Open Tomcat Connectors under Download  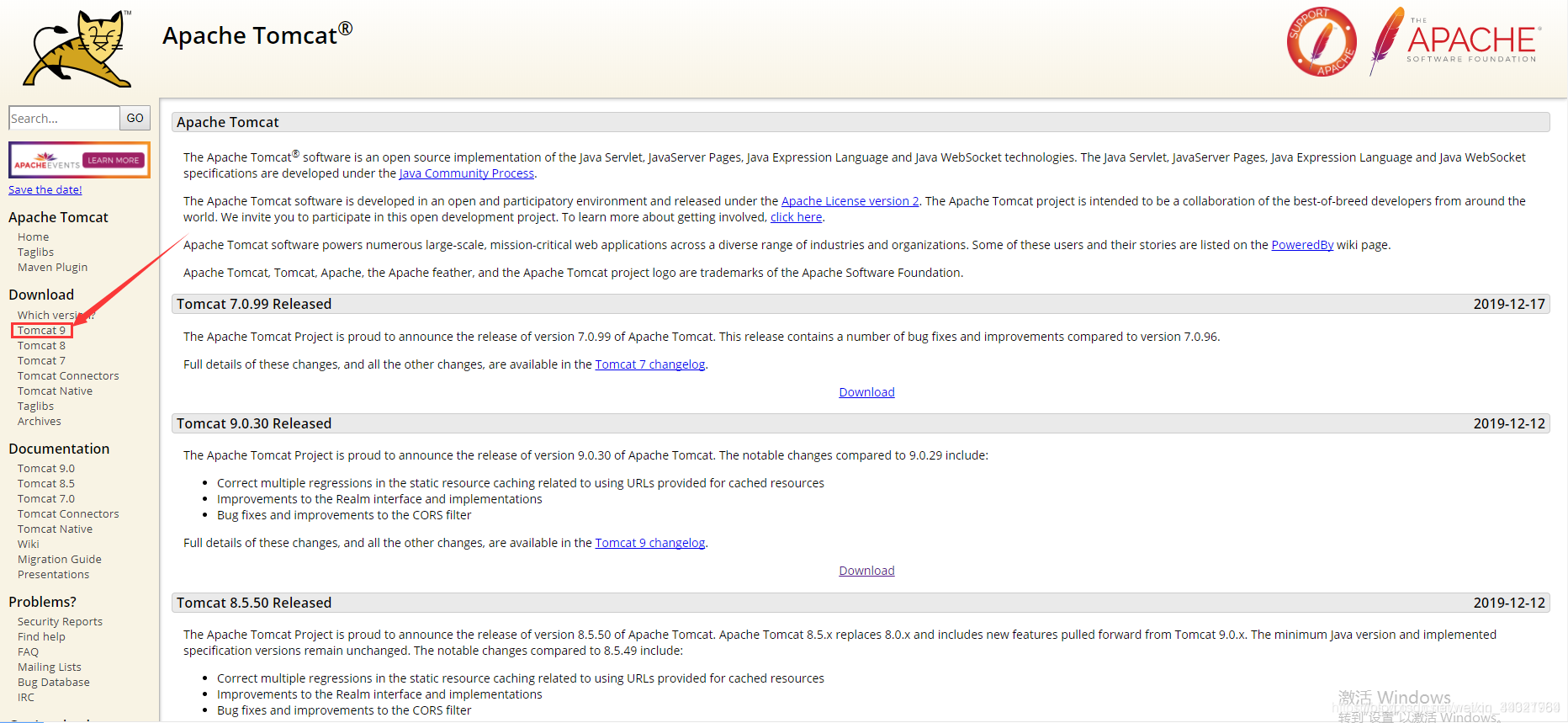pyautogui.click(x=68, y=375)
